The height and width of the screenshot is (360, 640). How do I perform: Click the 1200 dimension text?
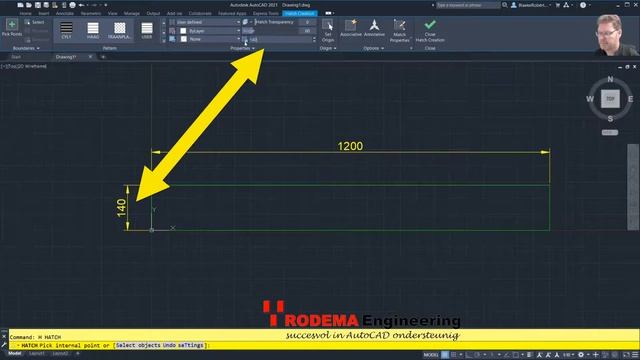tap(350, 146)
